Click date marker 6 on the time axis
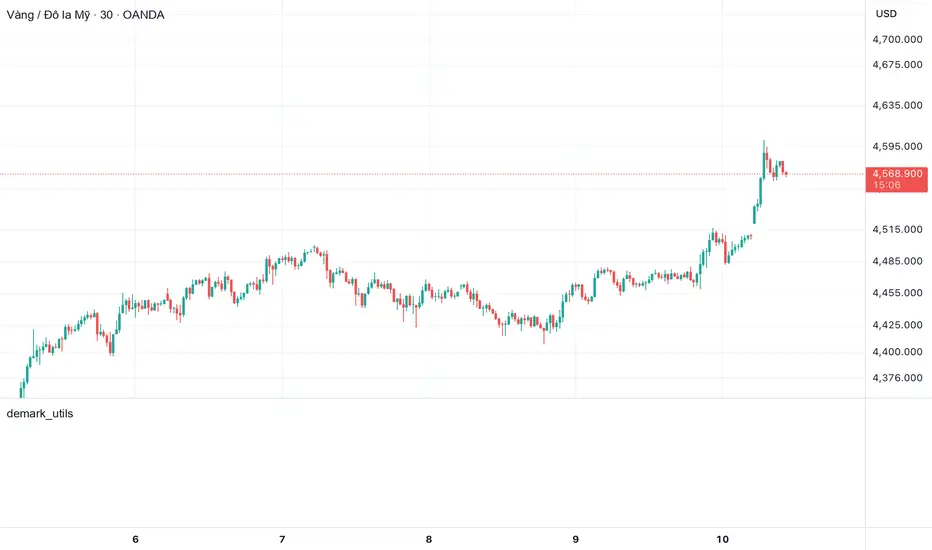 136,540
